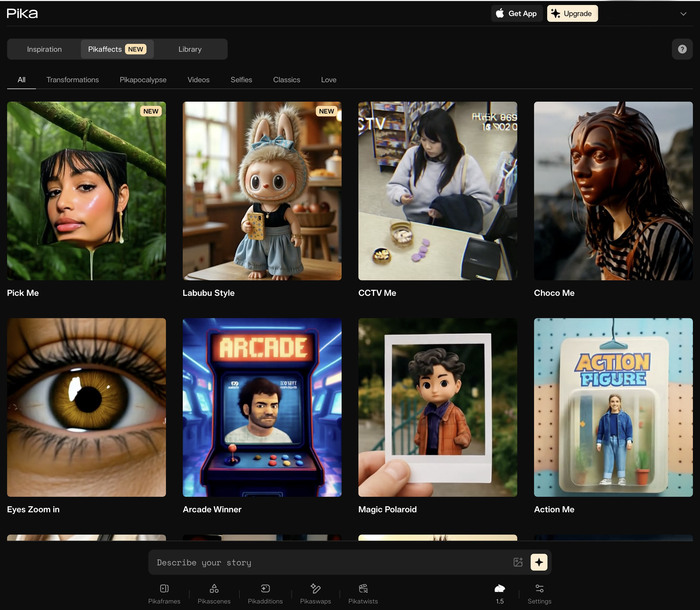Open the Pikascenes tool
This screenshot has height=610, width=700.
[214, 593]
